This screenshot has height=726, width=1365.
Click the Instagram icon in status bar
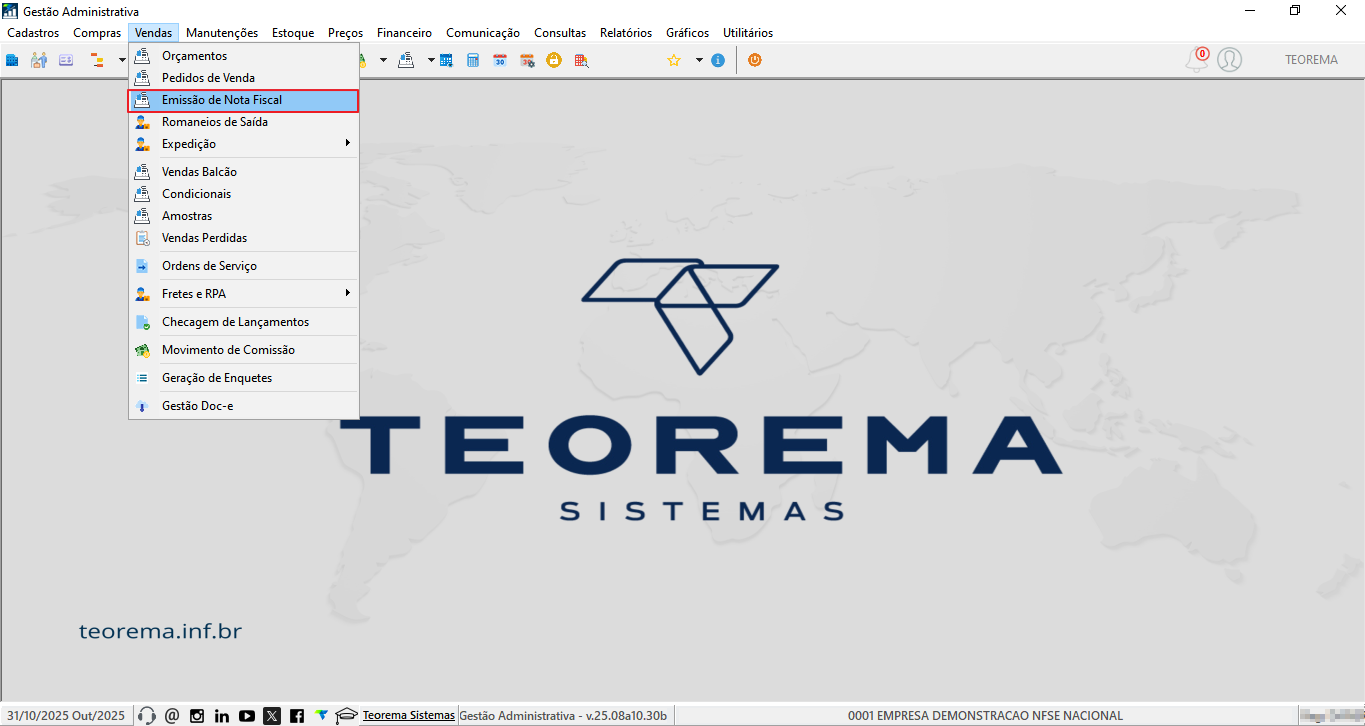pos(197,716)
